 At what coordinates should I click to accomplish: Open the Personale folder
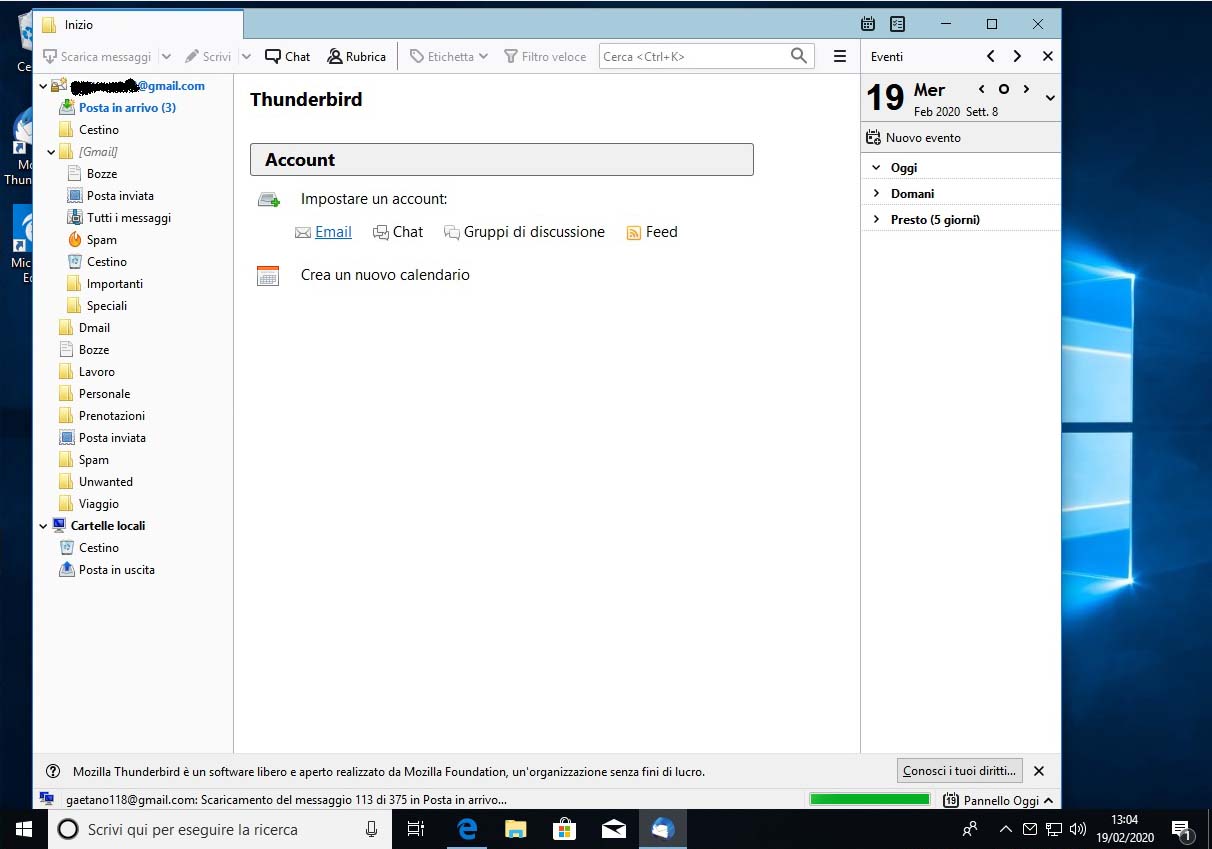[x=104, y=394]
